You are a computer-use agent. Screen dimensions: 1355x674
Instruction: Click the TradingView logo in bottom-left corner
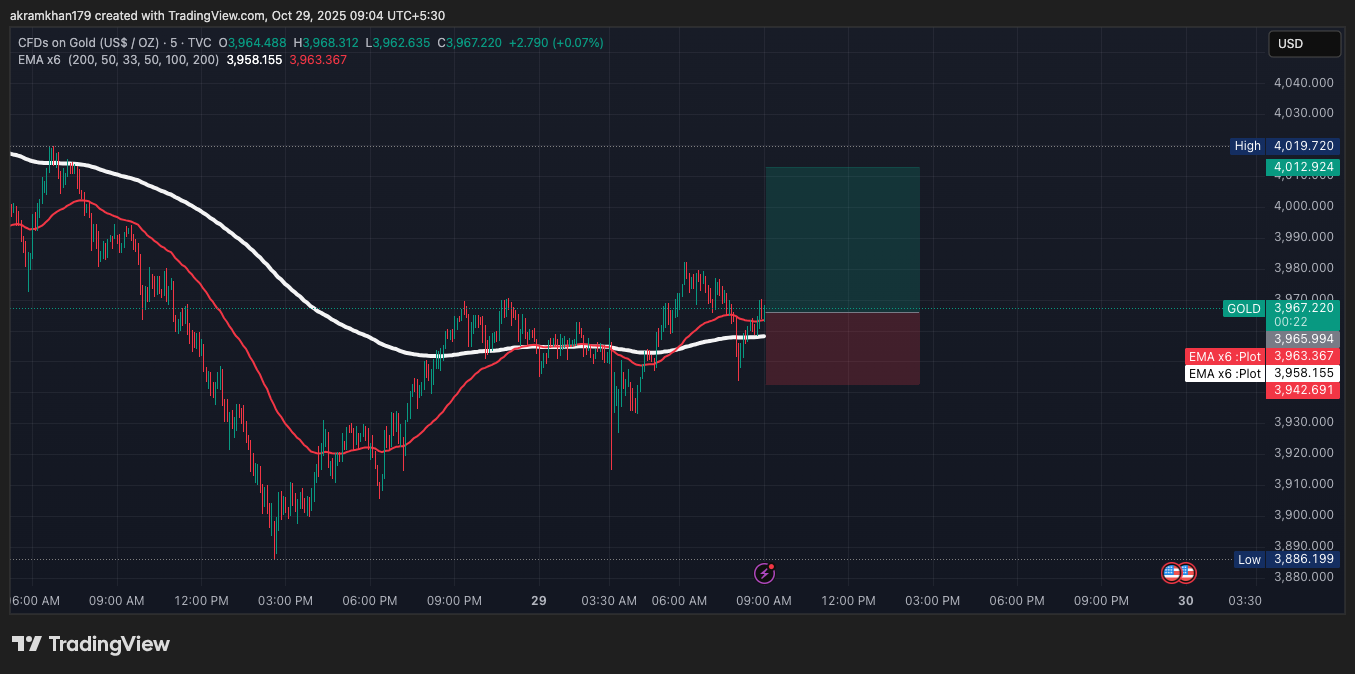pyautogui.click(x=90, y=644)
